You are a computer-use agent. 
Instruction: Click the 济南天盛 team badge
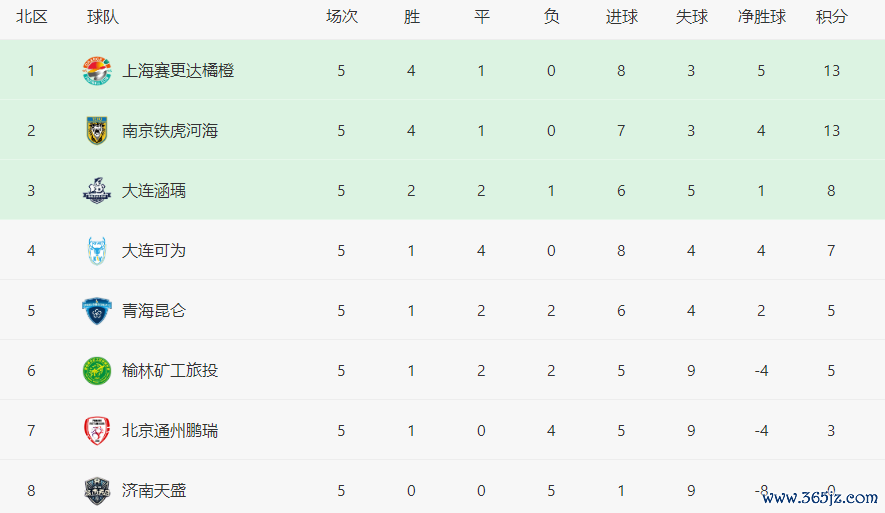point(97,491)
